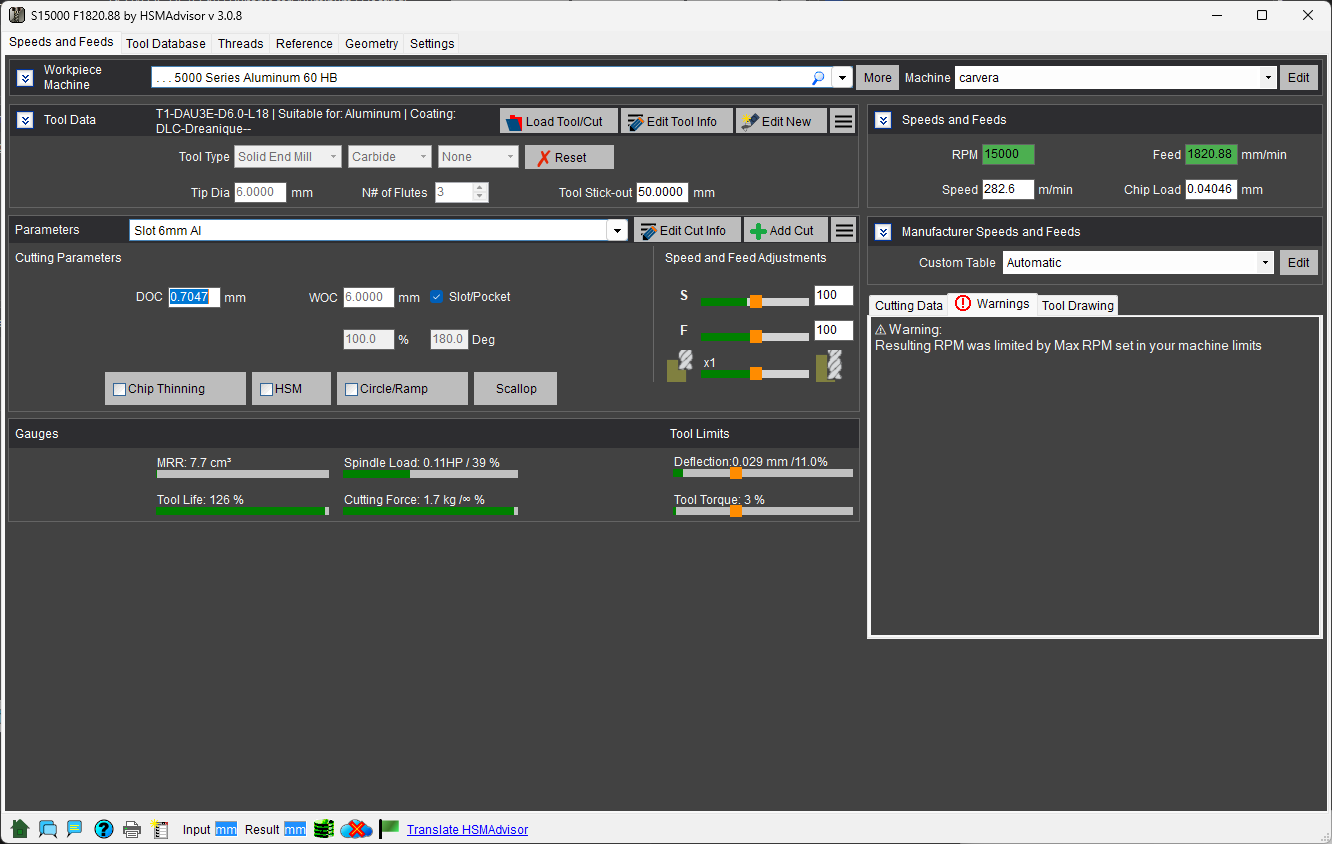This screenshot has width=1332, height=844.
Task: Click the green home icon in status bar
Action: (x=20, y=829)
